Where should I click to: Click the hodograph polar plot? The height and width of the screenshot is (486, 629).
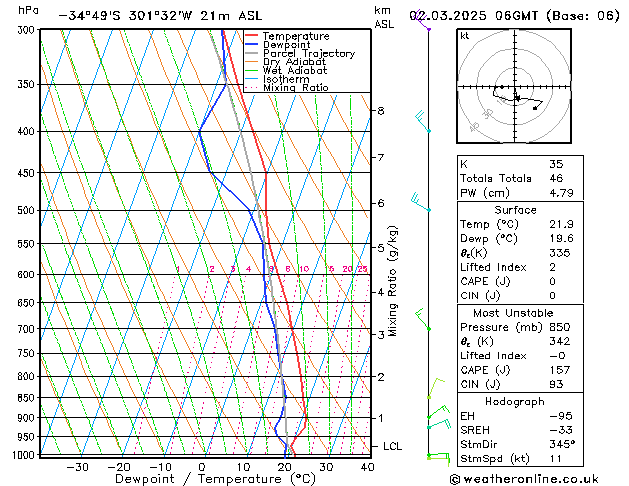click(x=514, y=86)
